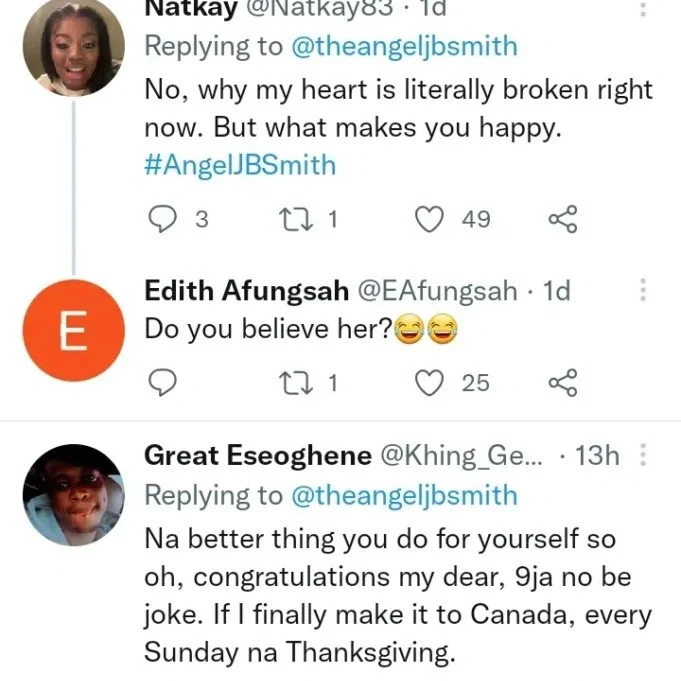681x681 pixels.
Task: Open @theangeljbsmith mention in Natkay's reply
Action: [404, 46]
